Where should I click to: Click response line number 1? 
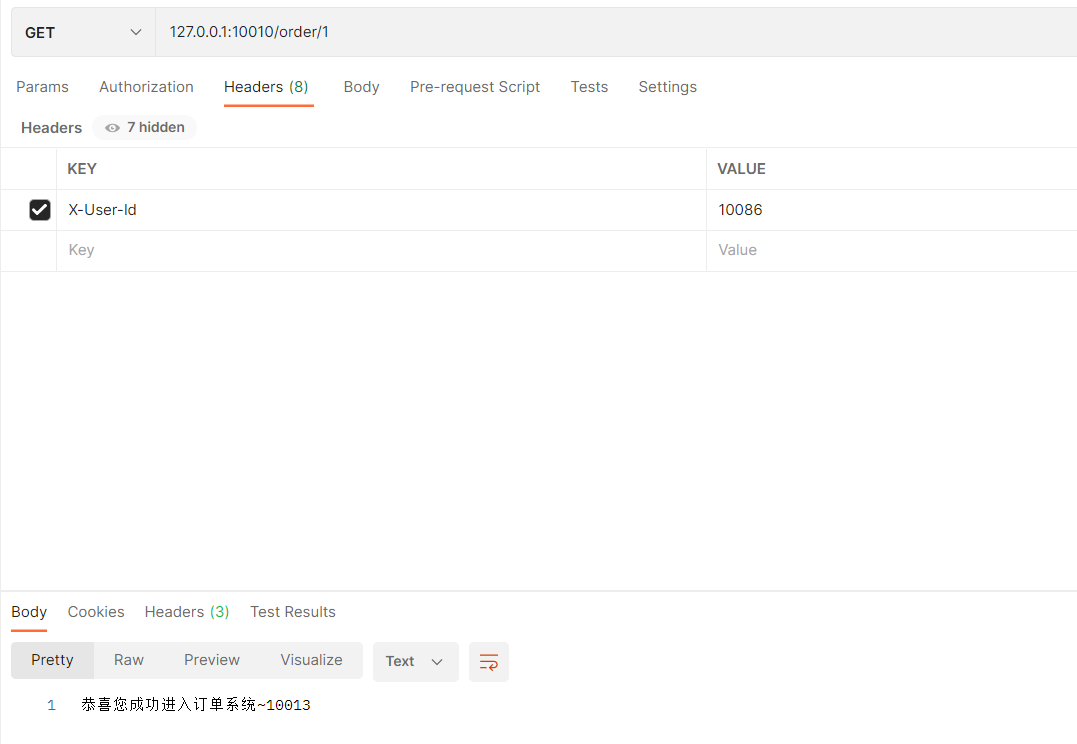point(52,706)
